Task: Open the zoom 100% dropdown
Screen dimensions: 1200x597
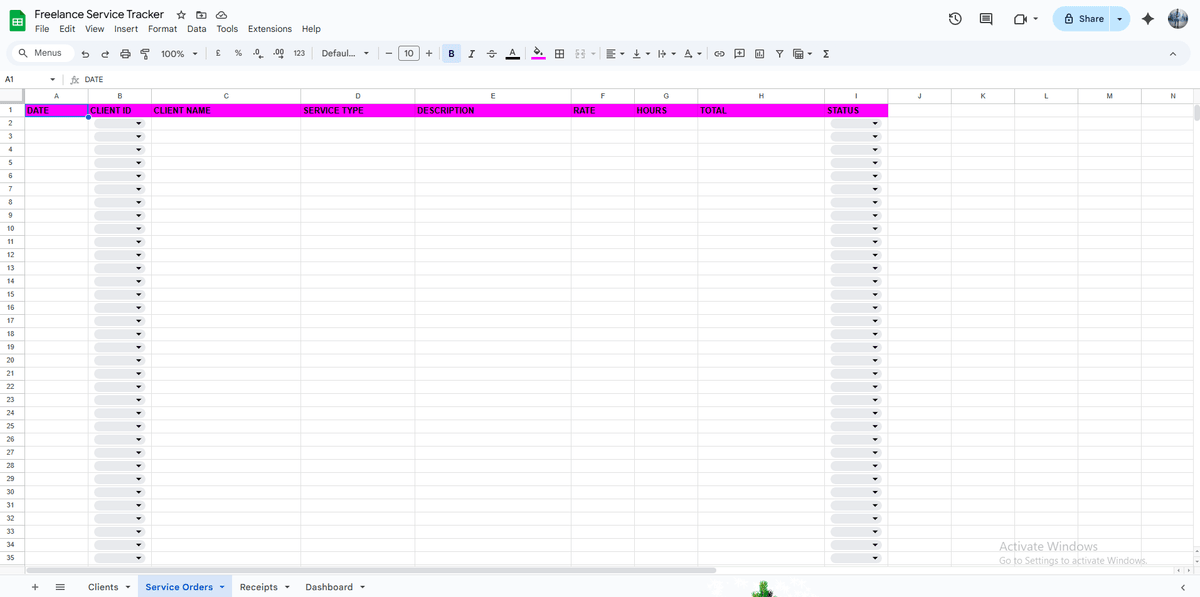Action: point(179,54)
